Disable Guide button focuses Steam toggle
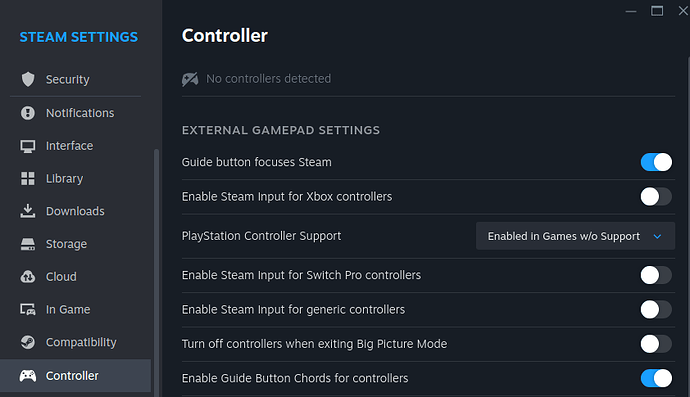The height and width of the screenshot is (397, 690). tap(656, 162)
